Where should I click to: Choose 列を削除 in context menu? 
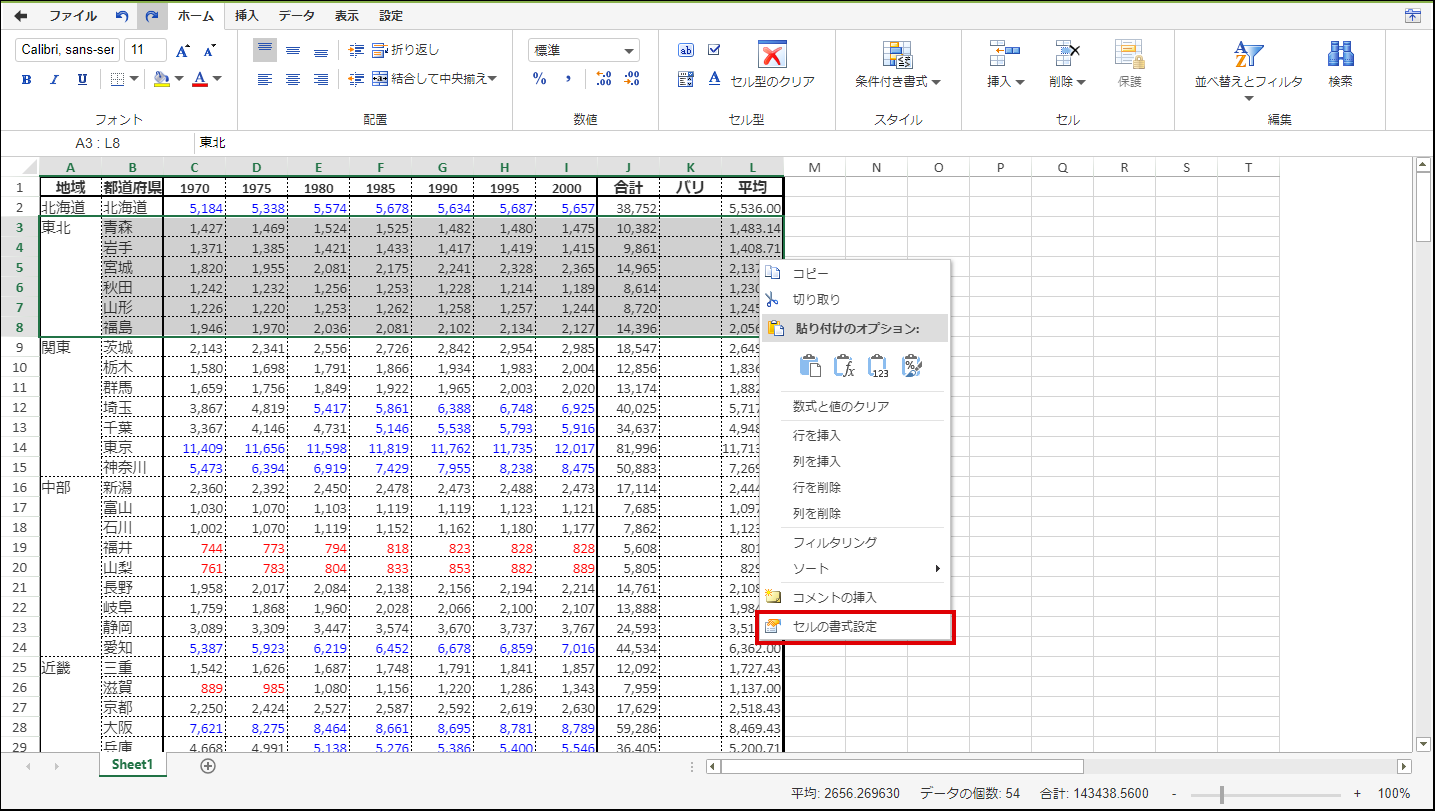[x=853, y=514]
